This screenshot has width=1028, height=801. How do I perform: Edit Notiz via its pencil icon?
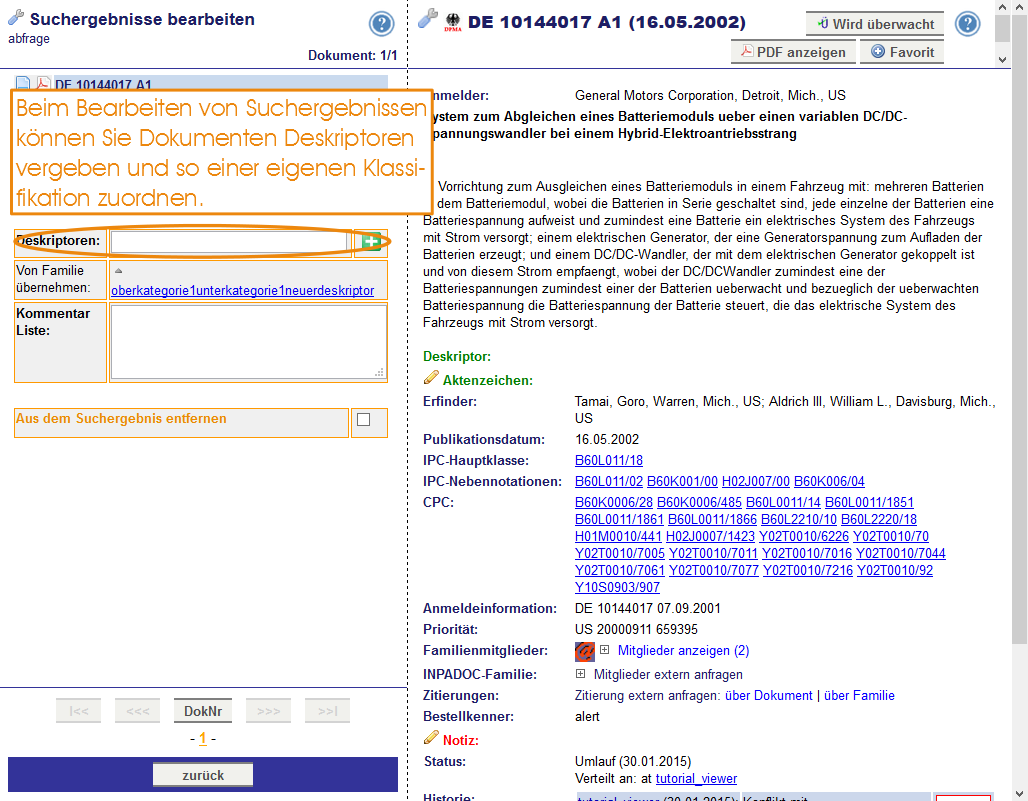(431, 737)
